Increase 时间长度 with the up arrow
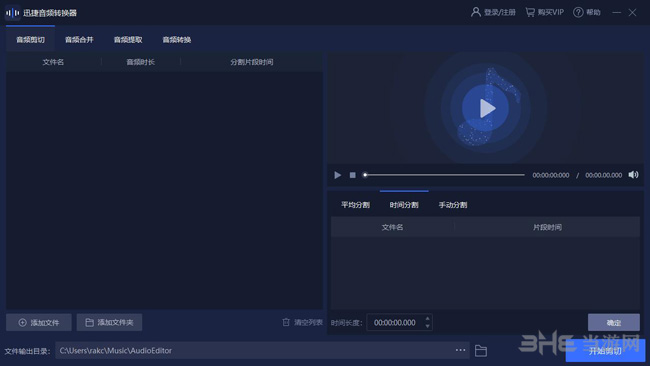Screen dimensions: 650x366 tap(427, 319)
